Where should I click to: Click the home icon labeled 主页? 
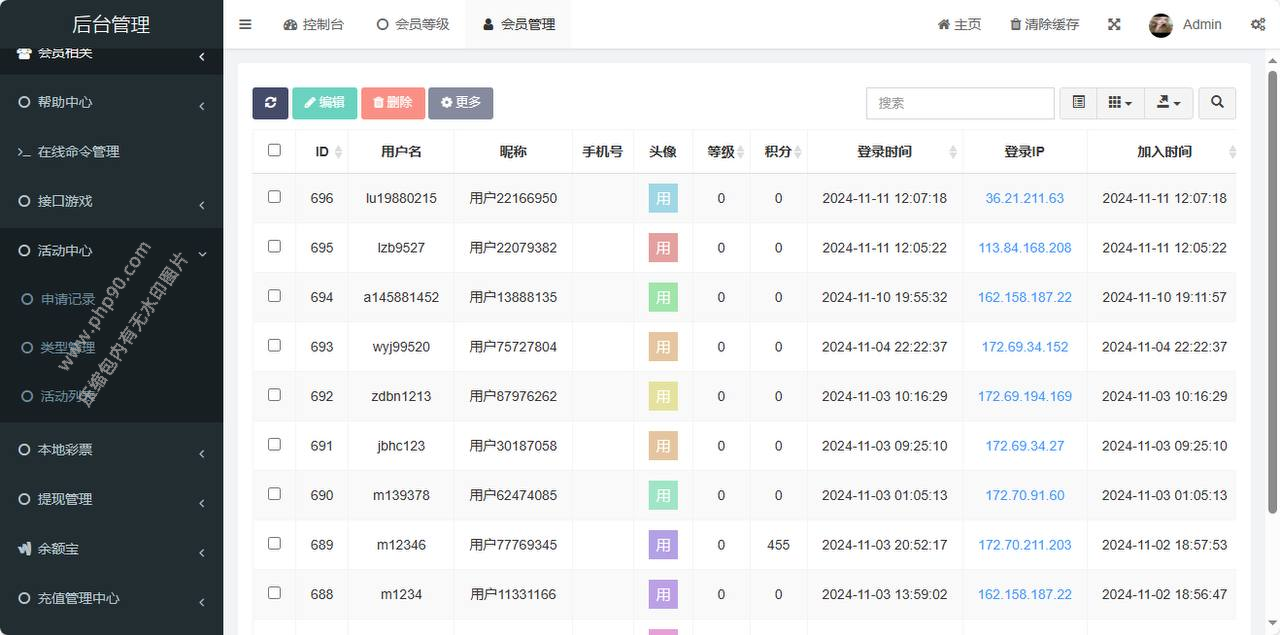(x=959, y=24)
